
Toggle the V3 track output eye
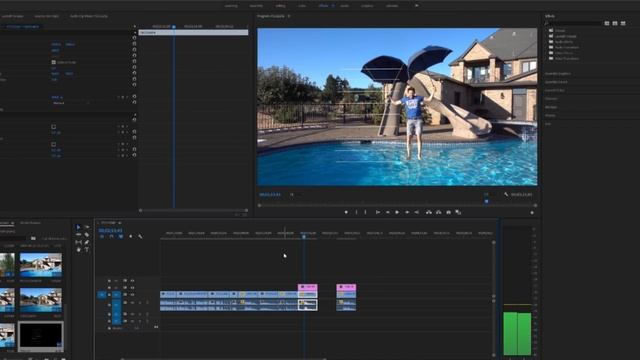pos(132,281)
